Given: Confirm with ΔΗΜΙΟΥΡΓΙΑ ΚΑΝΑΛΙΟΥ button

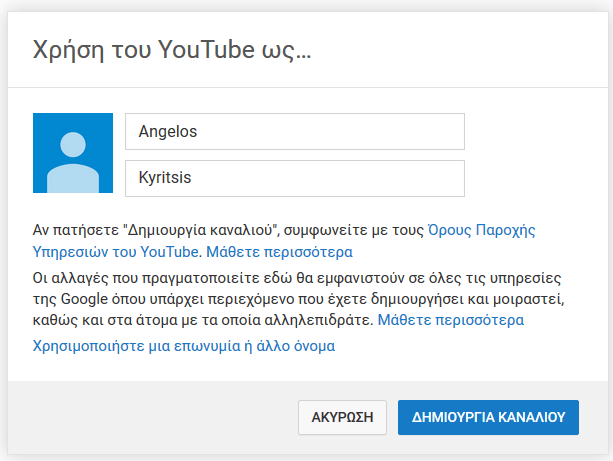Looking at the screenshot, I should pos(488,417).
